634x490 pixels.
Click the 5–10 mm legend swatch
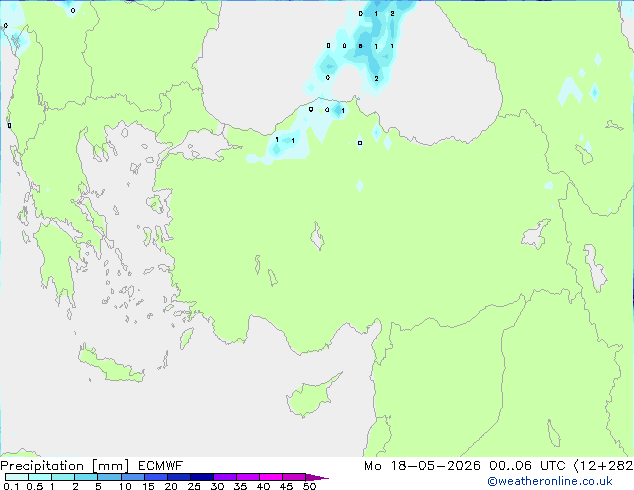[109, 477]
